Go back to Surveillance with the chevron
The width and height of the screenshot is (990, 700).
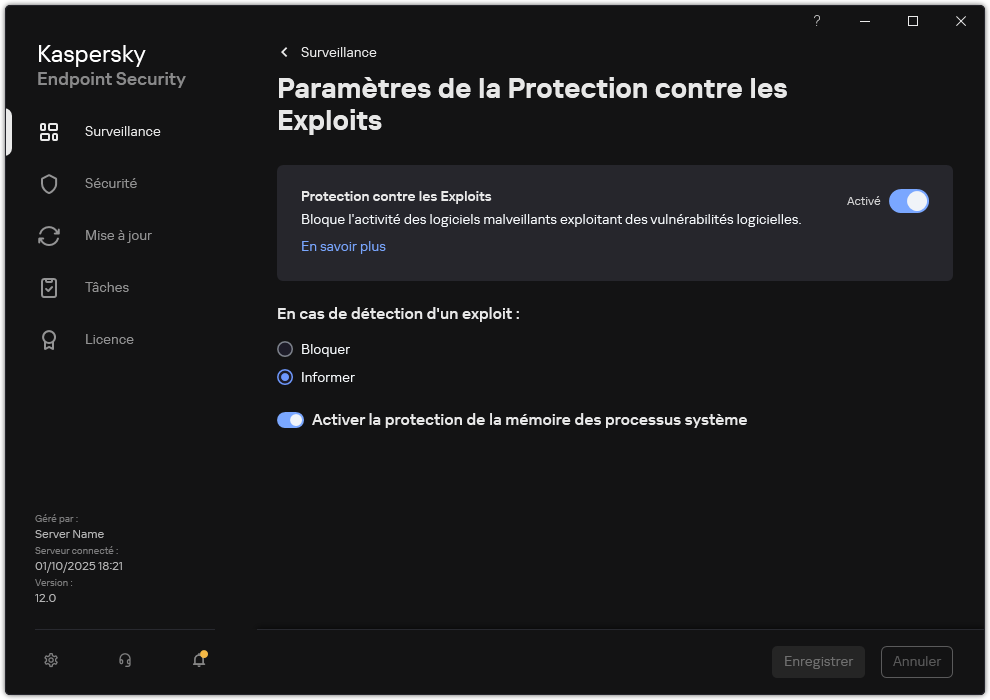283,52
